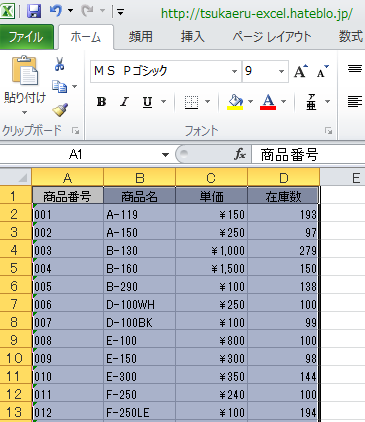Click the 商品名 header cell
The width and height of the screenshot is (365, 422).
click(140, 196)
